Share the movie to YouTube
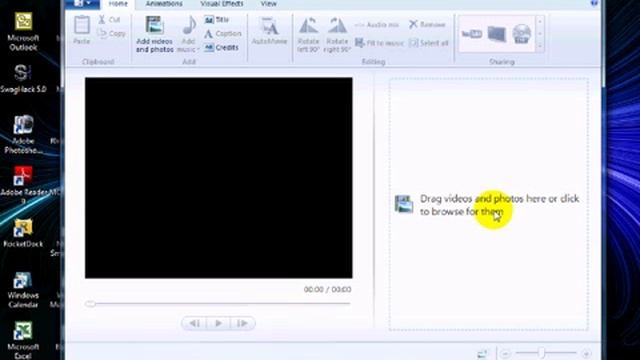This screenshot has width=640, height=360. click(472, 34)
